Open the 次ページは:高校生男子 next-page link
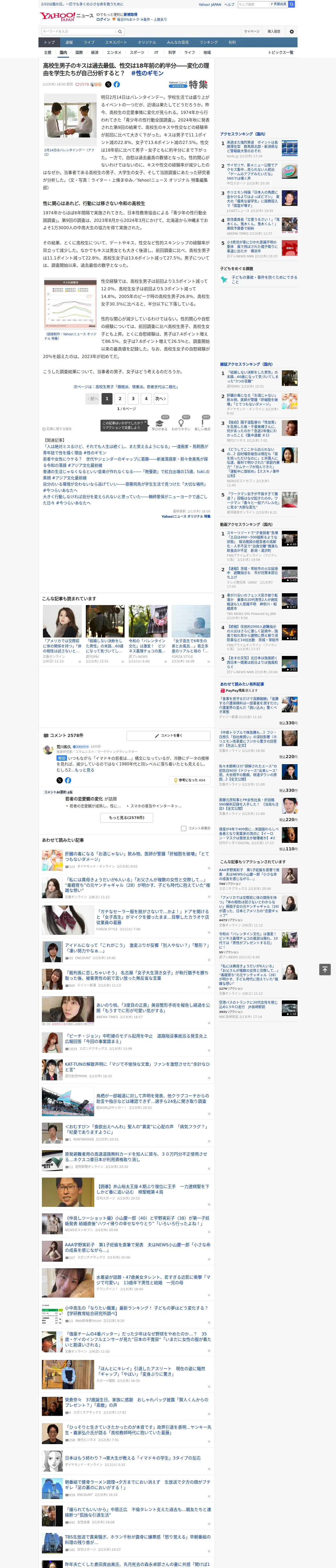 (x=126, y=387)
